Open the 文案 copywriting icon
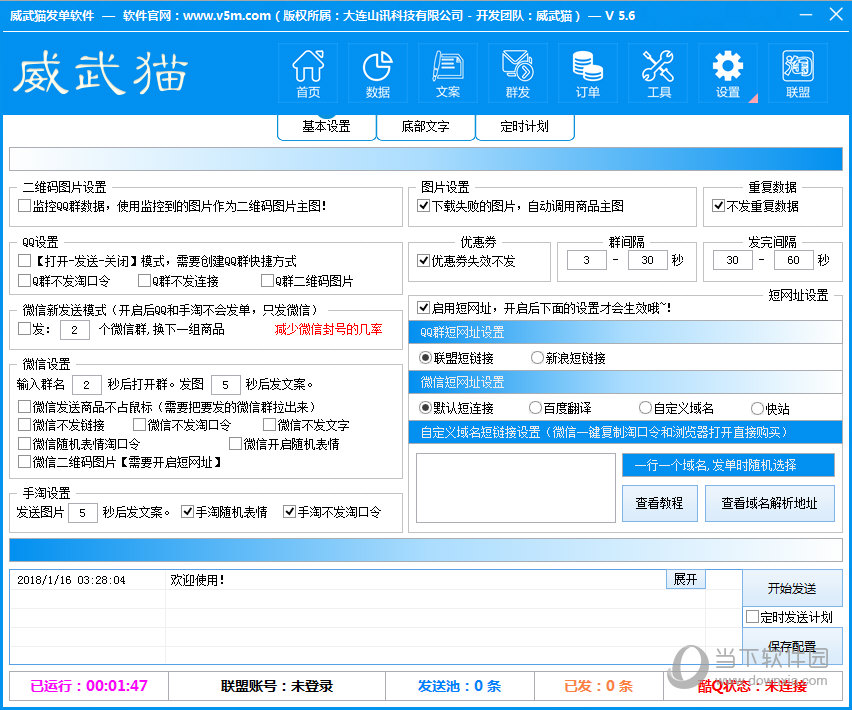The width and height of the screenshot is (852, 710). click(x=448, y=73)
